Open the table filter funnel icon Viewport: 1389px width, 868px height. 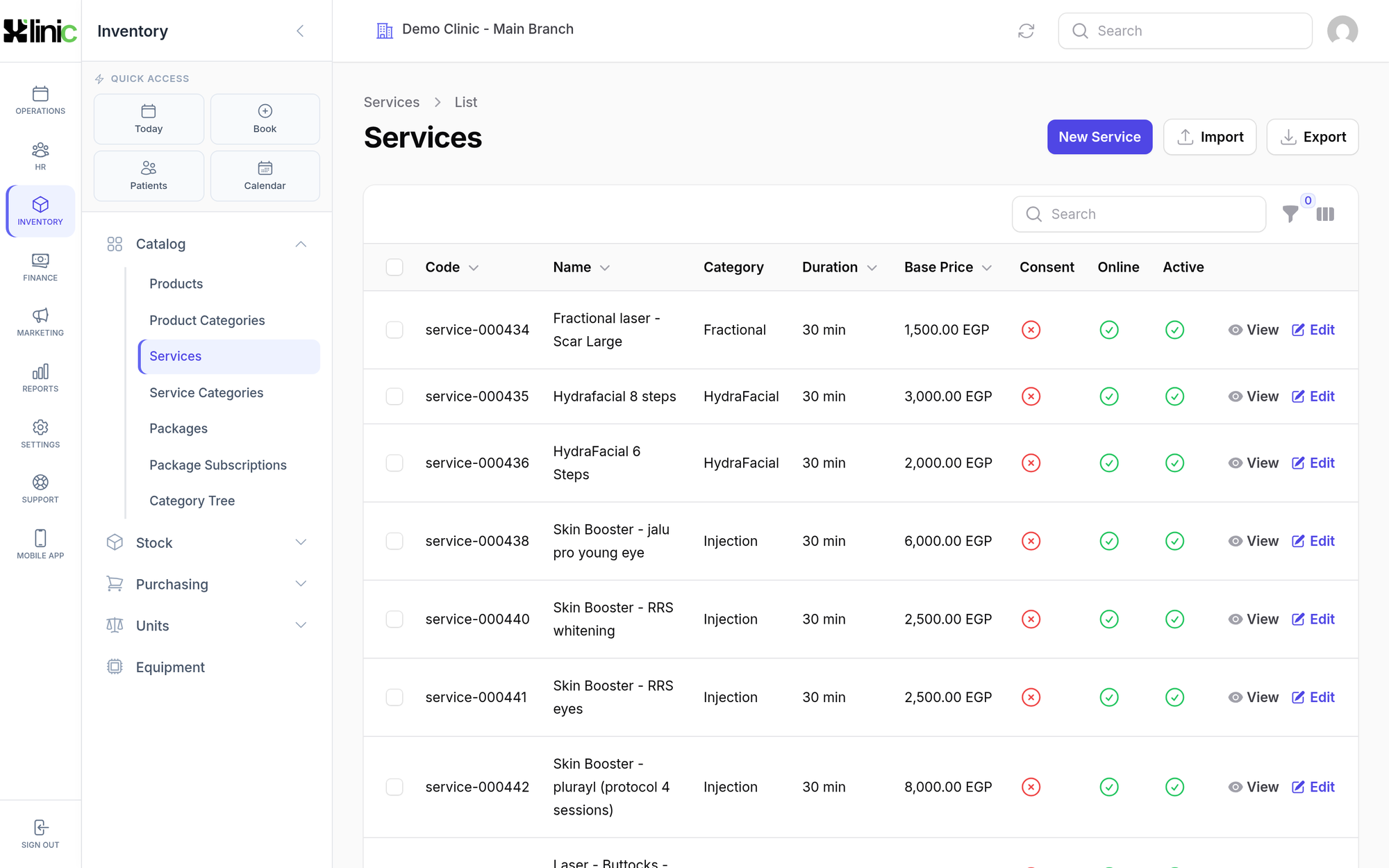1290,214
